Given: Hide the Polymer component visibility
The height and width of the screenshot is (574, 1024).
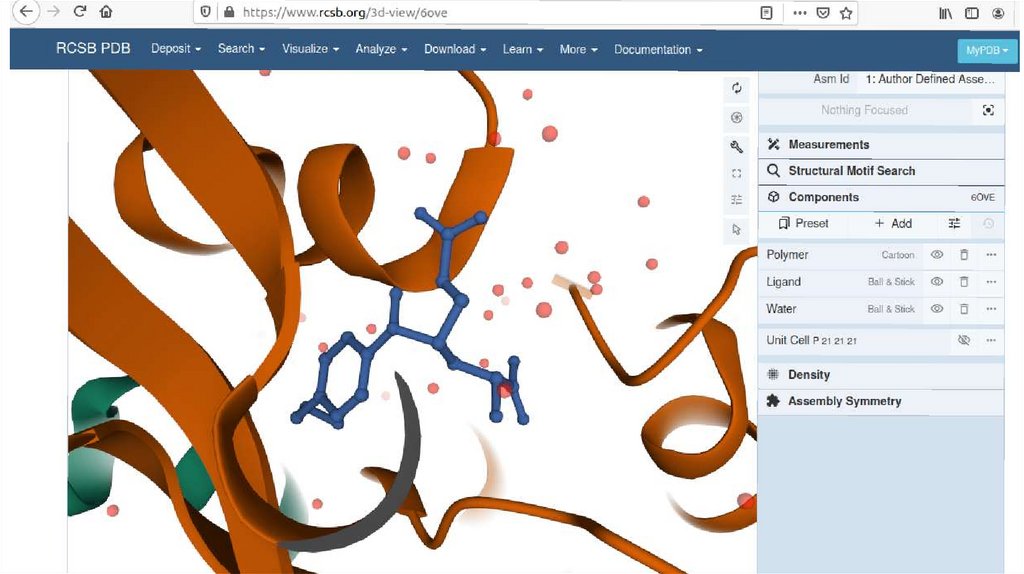Looking at the screenshot, I should 937,255.
